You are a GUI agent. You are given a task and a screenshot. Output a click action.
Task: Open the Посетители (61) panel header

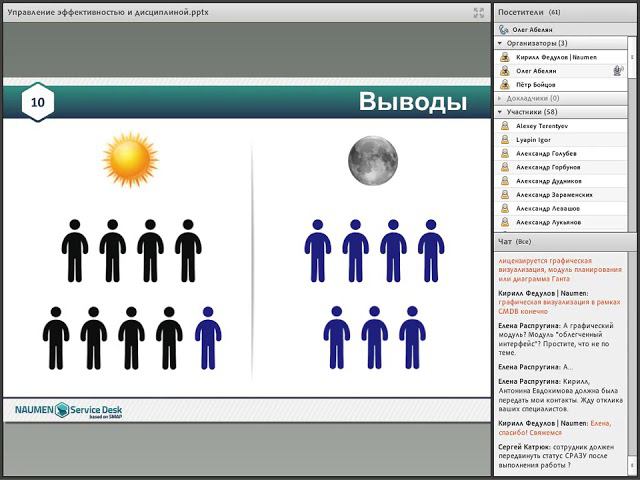click(565, 12)
